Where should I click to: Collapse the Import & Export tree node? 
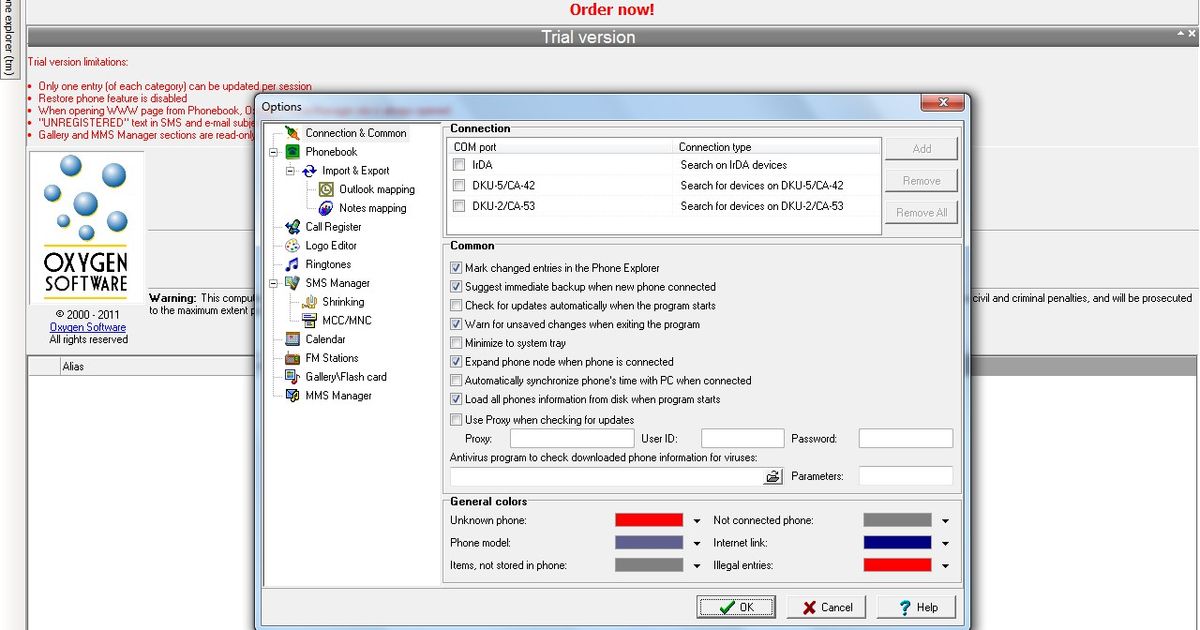pyautogui.click(x=290, y=171)
